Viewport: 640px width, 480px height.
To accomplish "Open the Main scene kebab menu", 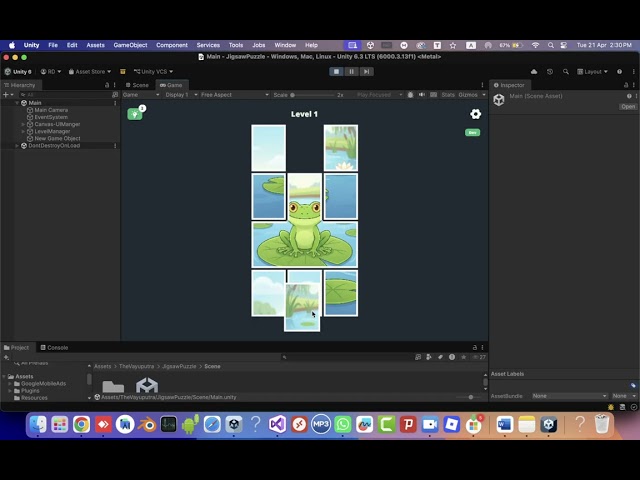I will click(x=115, y=103).
